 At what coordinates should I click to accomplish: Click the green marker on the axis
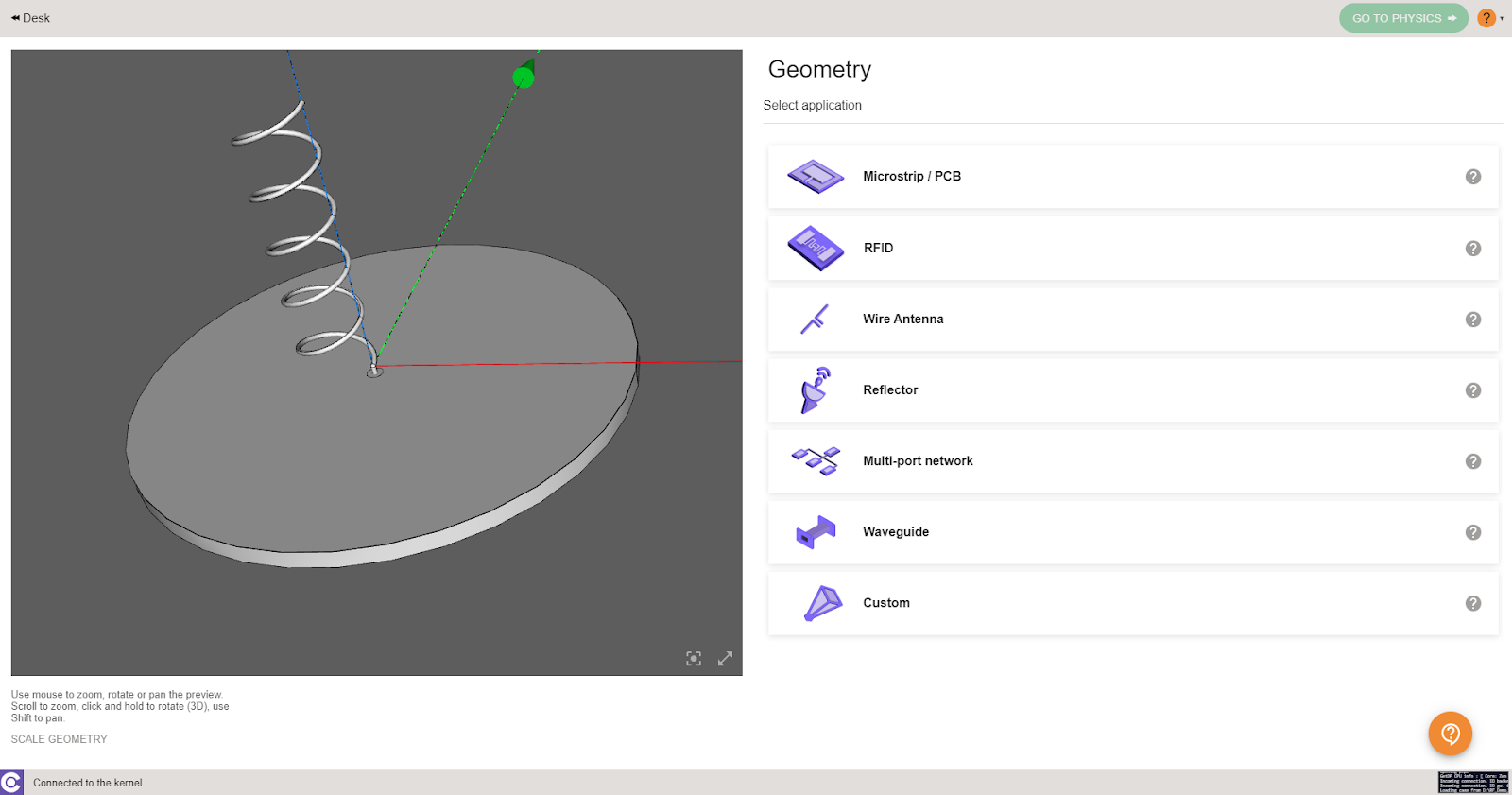pos(523,78)
